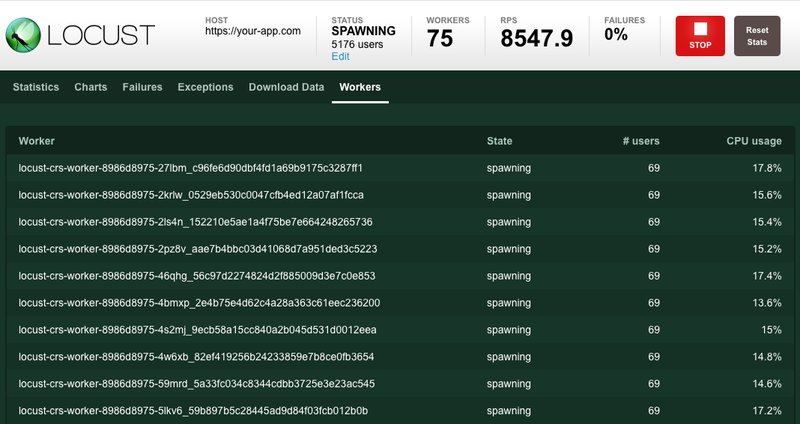Image resolution: width=800 pixels, height=424 pixels.
Task: Open the Exceptions tab
Action: click(x=205, y=87)
